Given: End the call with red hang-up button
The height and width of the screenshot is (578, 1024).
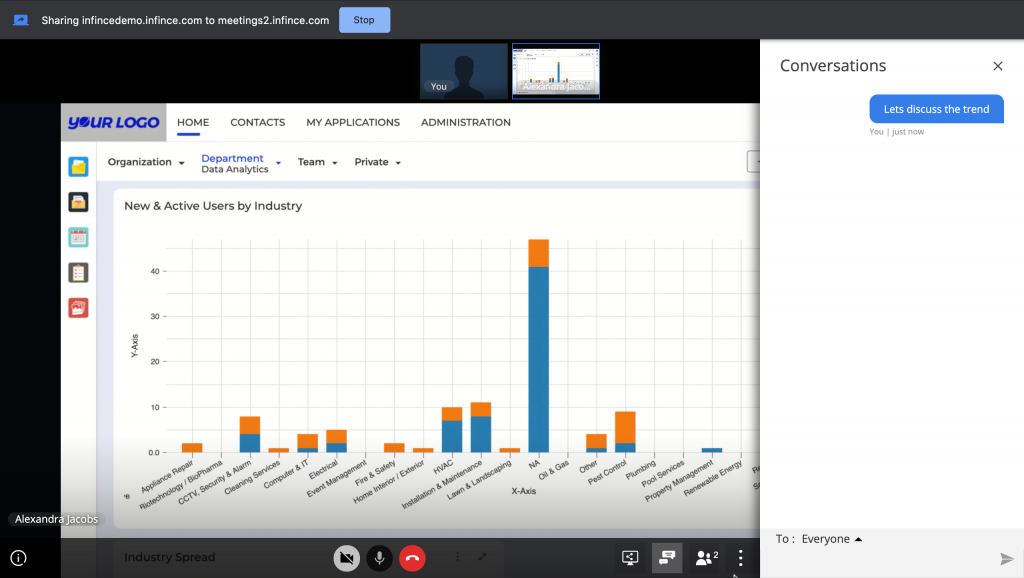Looking at the screenshot, I should [x=412, y=558].
